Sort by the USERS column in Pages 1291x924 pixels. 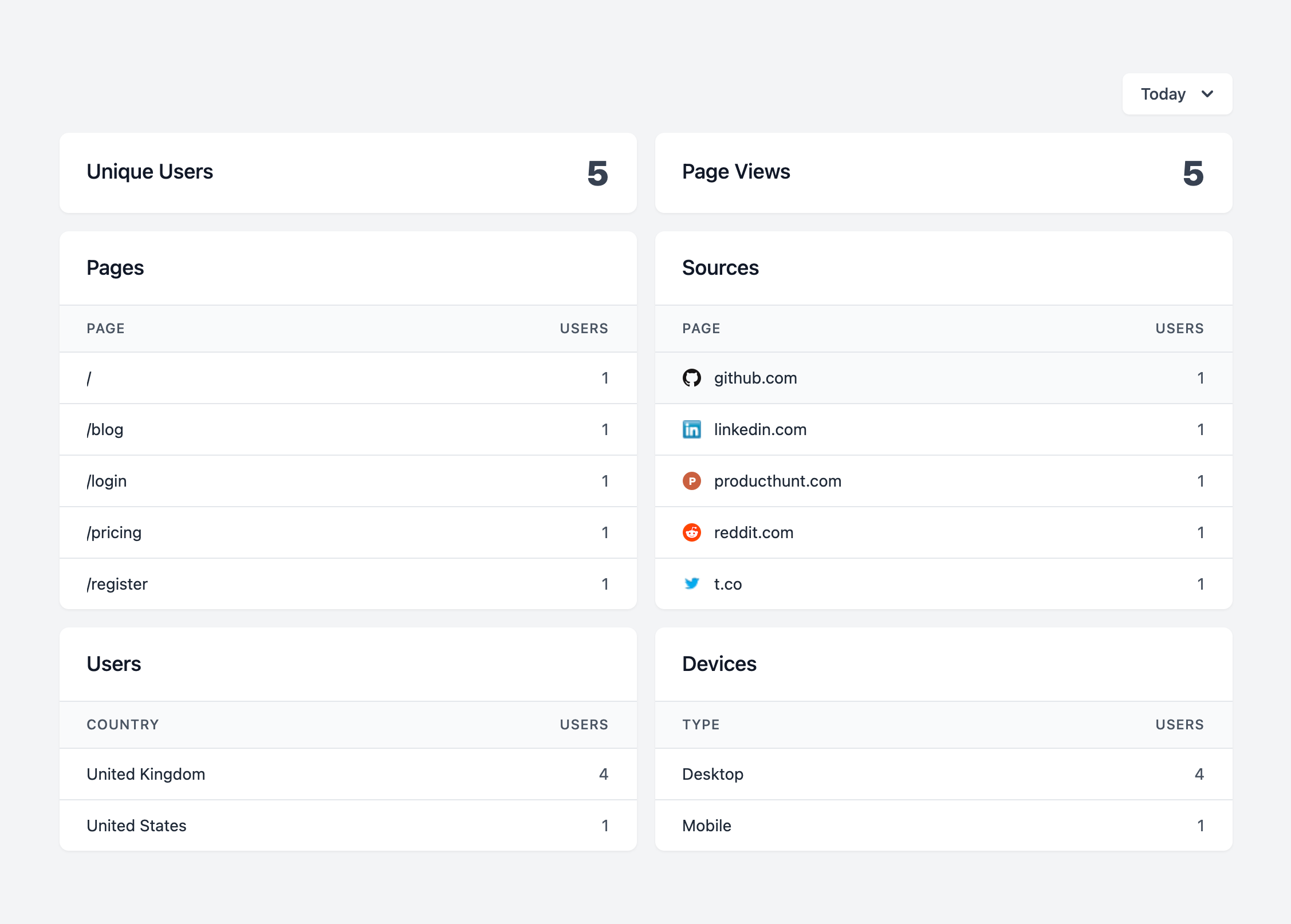[584, 328]
